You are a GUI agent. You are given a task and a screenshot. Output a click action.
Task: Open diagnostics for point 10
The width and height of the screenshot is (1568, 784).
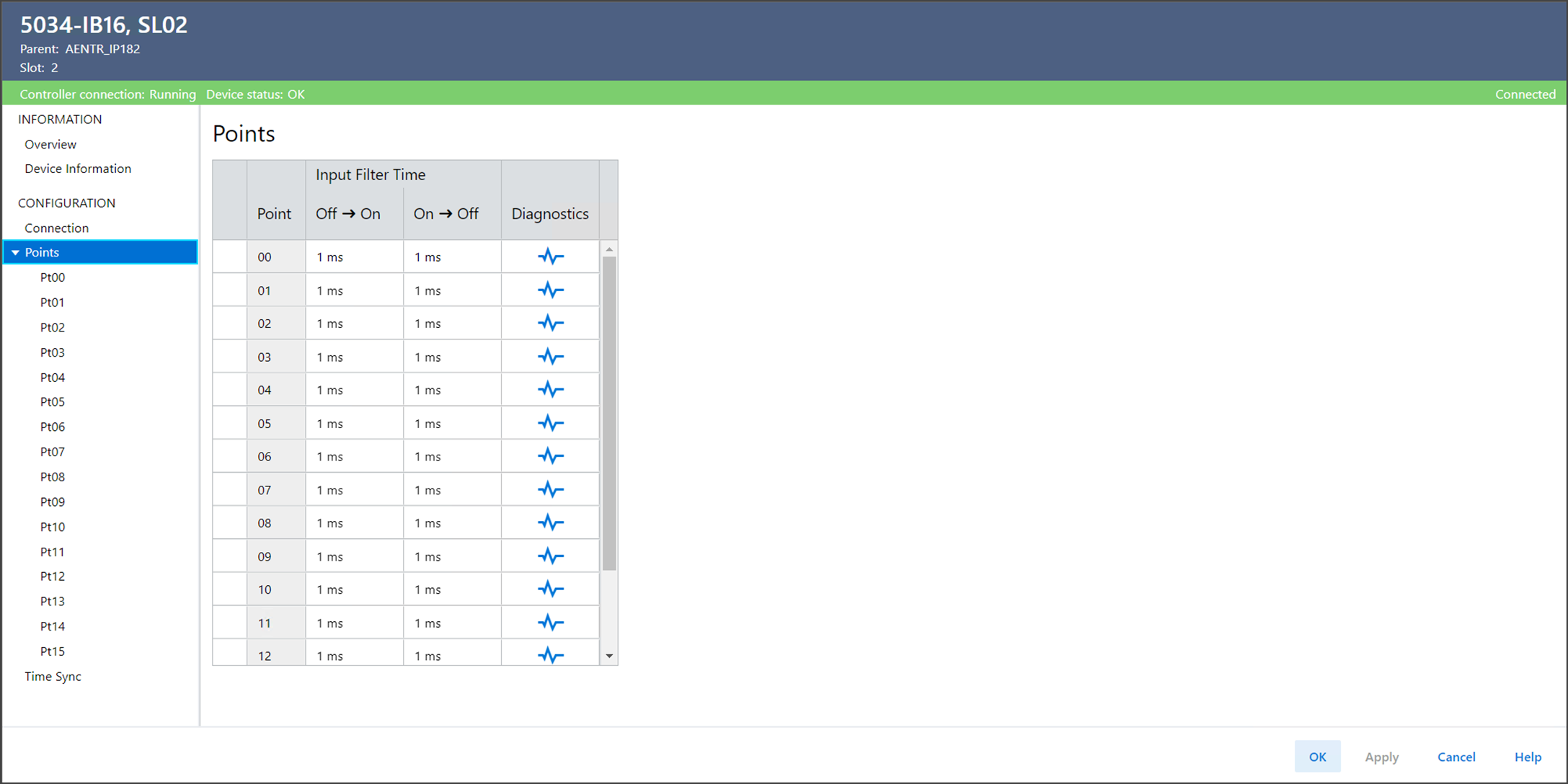550,589
